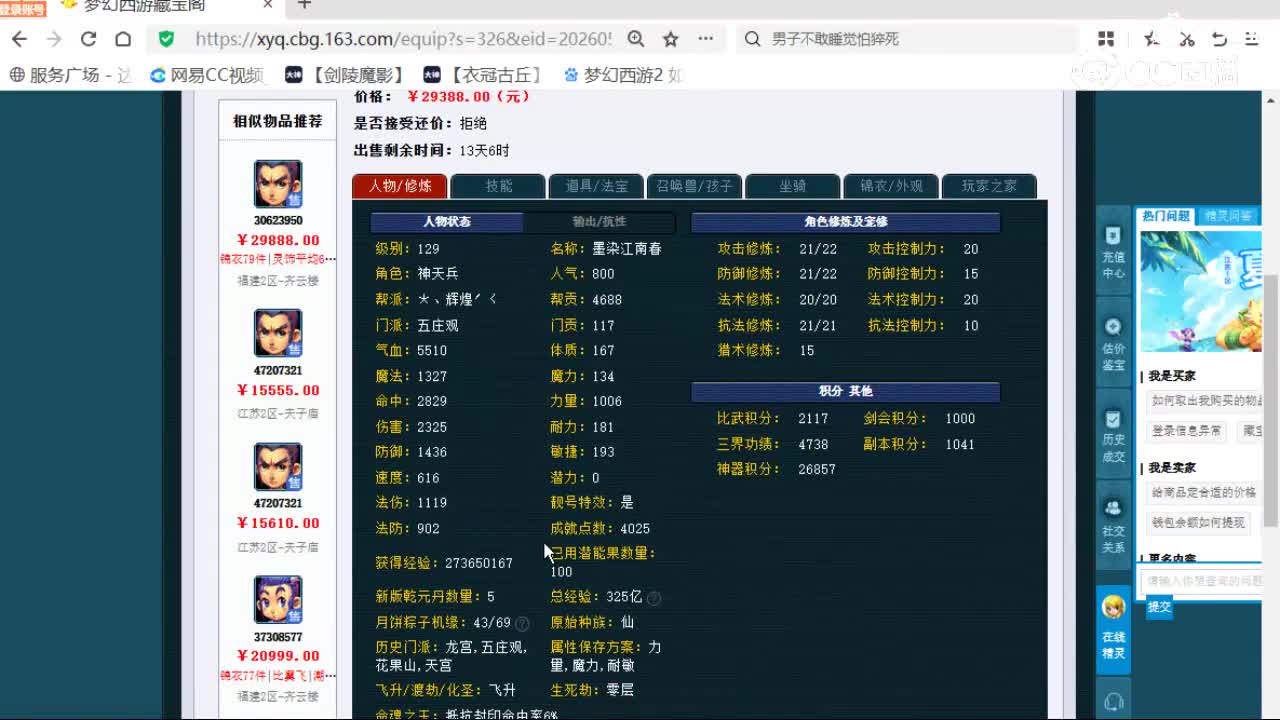1280x720 pixels.
Task: Switch to the 坐骑 tab
Action: [792, 186]
